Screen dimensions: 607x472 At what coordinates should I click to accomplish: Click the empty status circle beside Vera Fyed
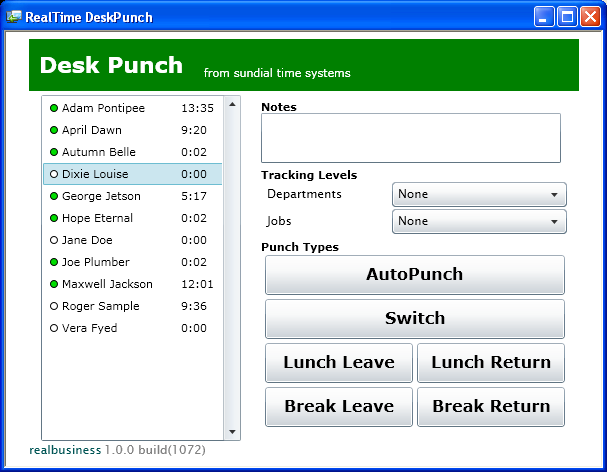[54, 328]
